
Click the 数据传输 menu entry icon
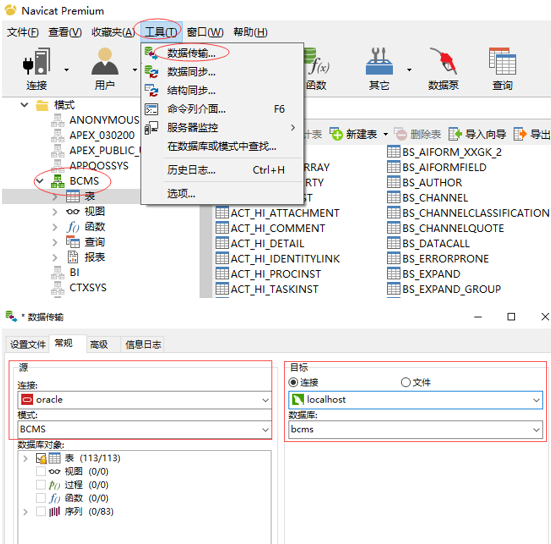151,53
